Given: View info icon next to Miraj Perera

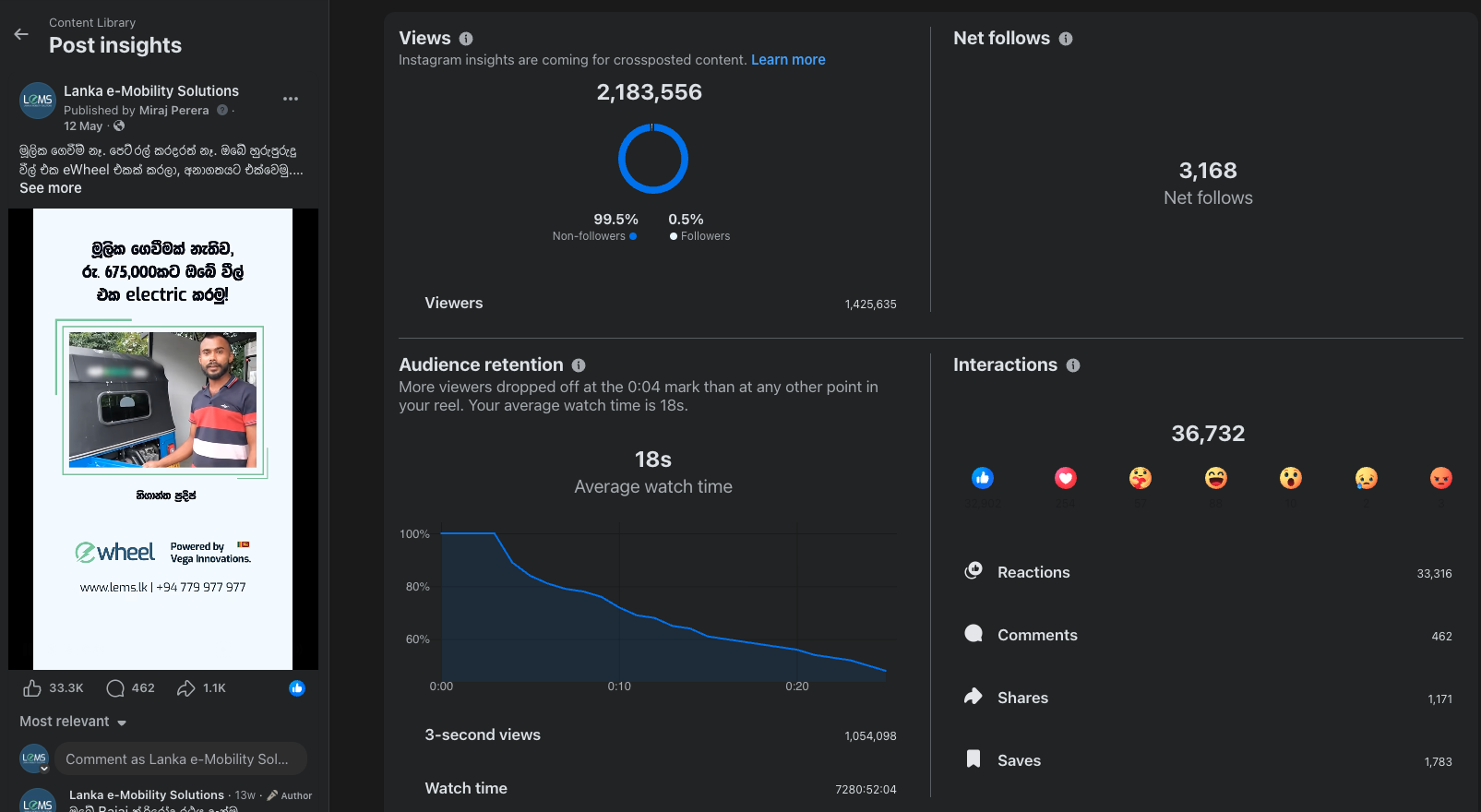Looking at the screenshot, I should coord(222,111).
